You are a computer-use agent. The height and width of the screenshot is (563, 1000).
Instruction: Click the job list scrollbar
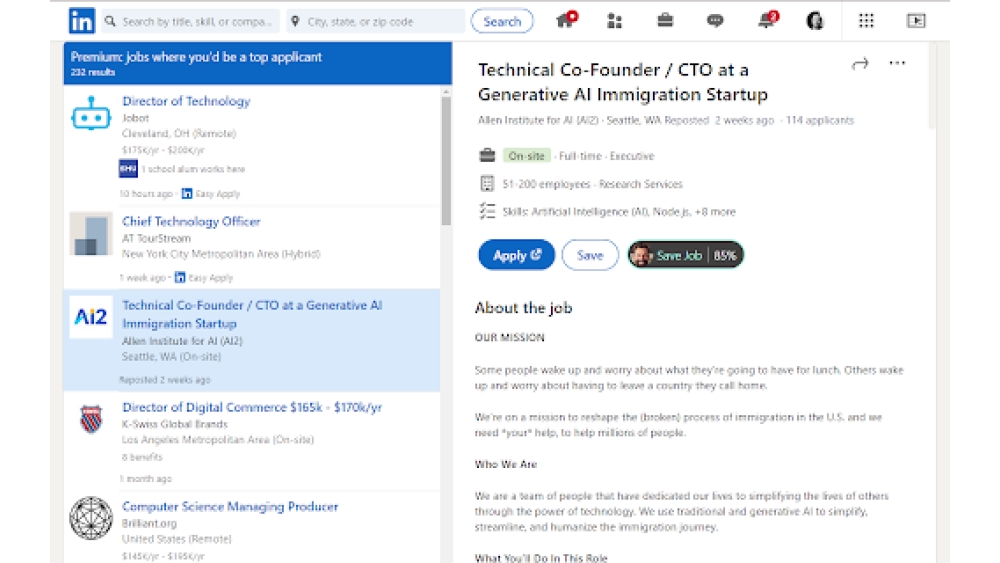click(x=446, y=160)
